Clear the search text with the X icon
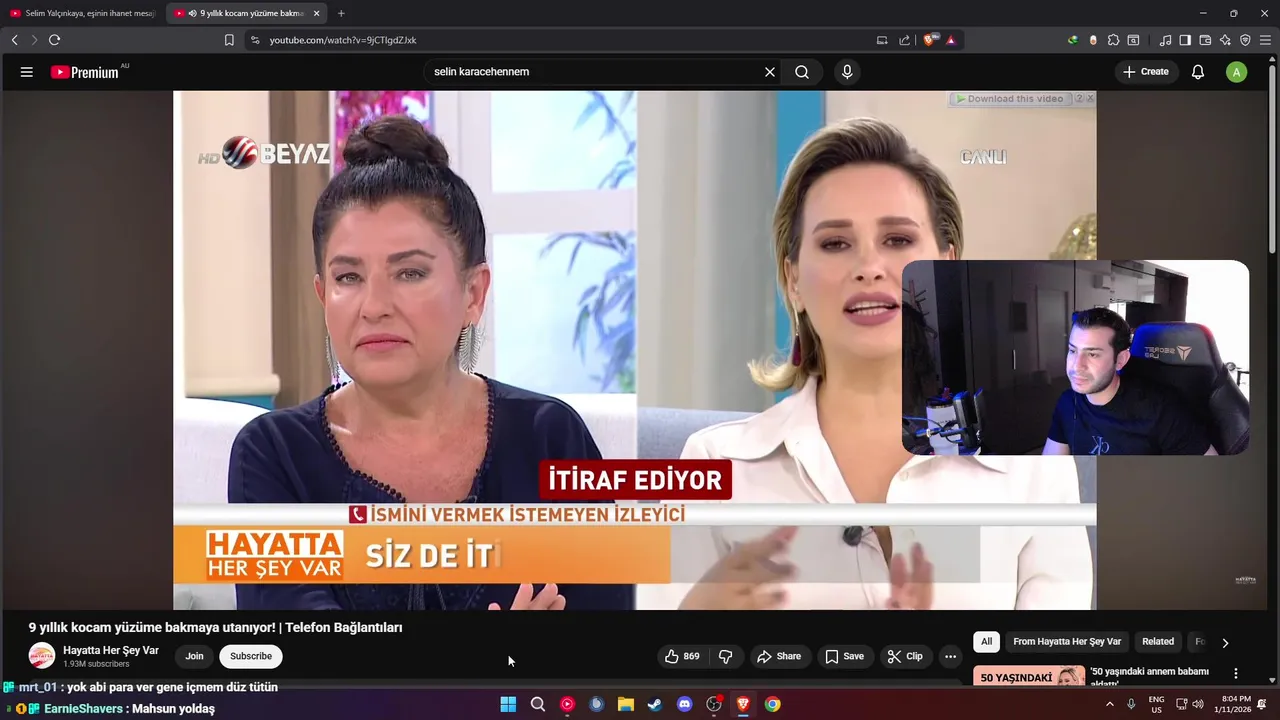1280x720 pixels. tap(770, 72)
